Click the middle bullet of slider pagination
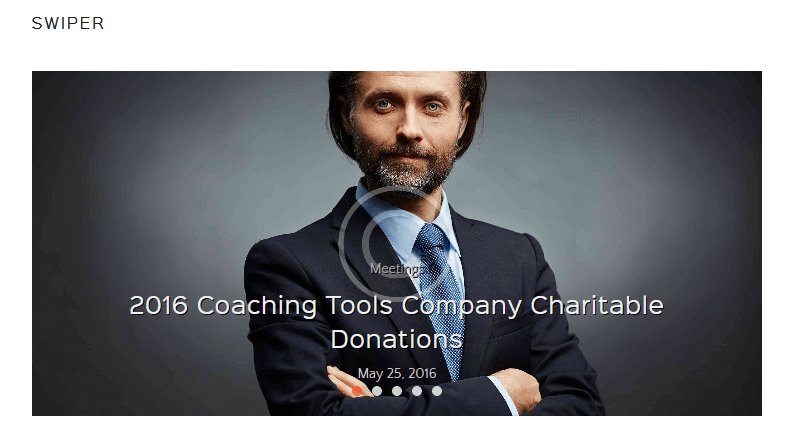 397,391
